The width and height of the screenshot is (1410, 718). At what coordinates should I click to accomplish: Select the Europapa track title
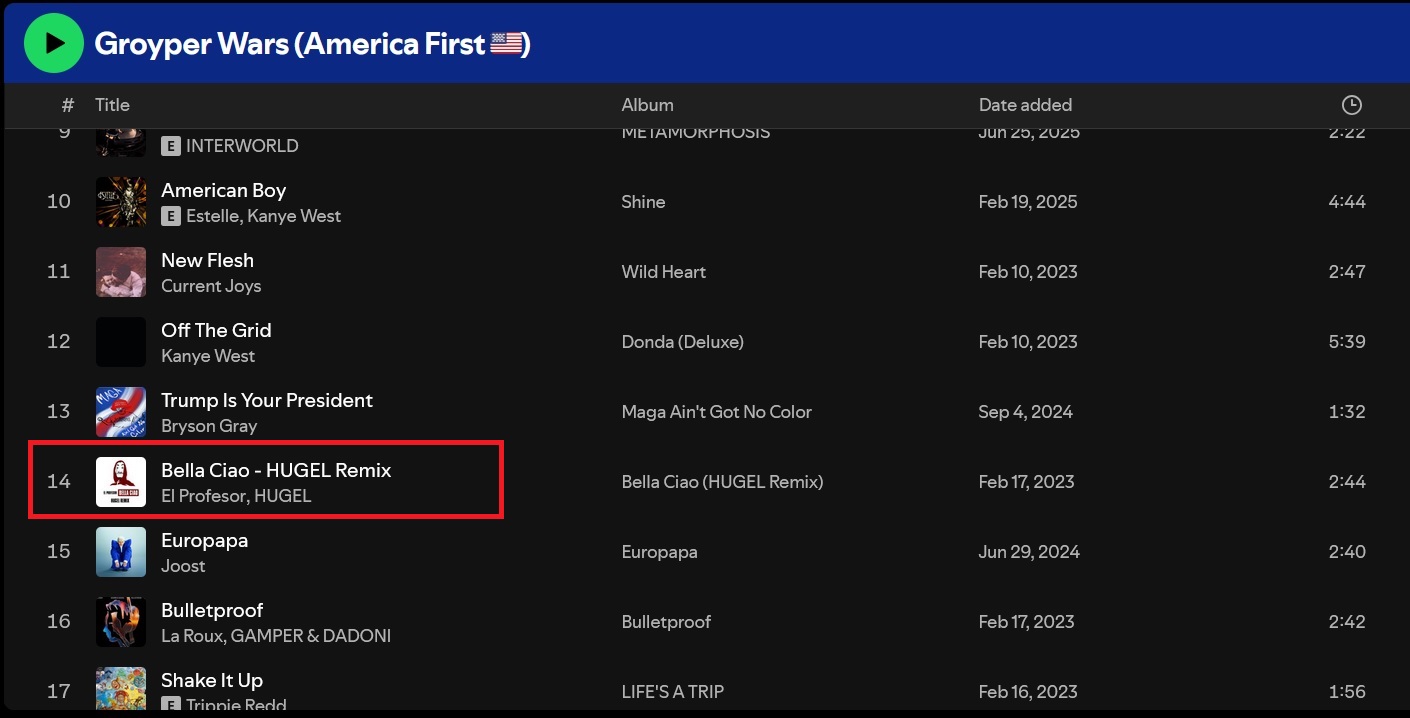(x=204, y=540)
